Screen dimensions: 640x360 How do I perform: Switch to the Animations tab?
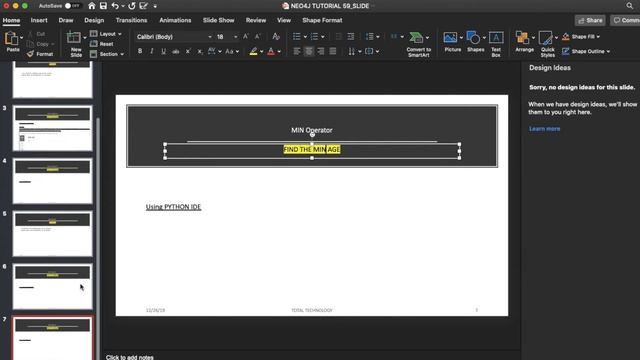coord(175,20)
